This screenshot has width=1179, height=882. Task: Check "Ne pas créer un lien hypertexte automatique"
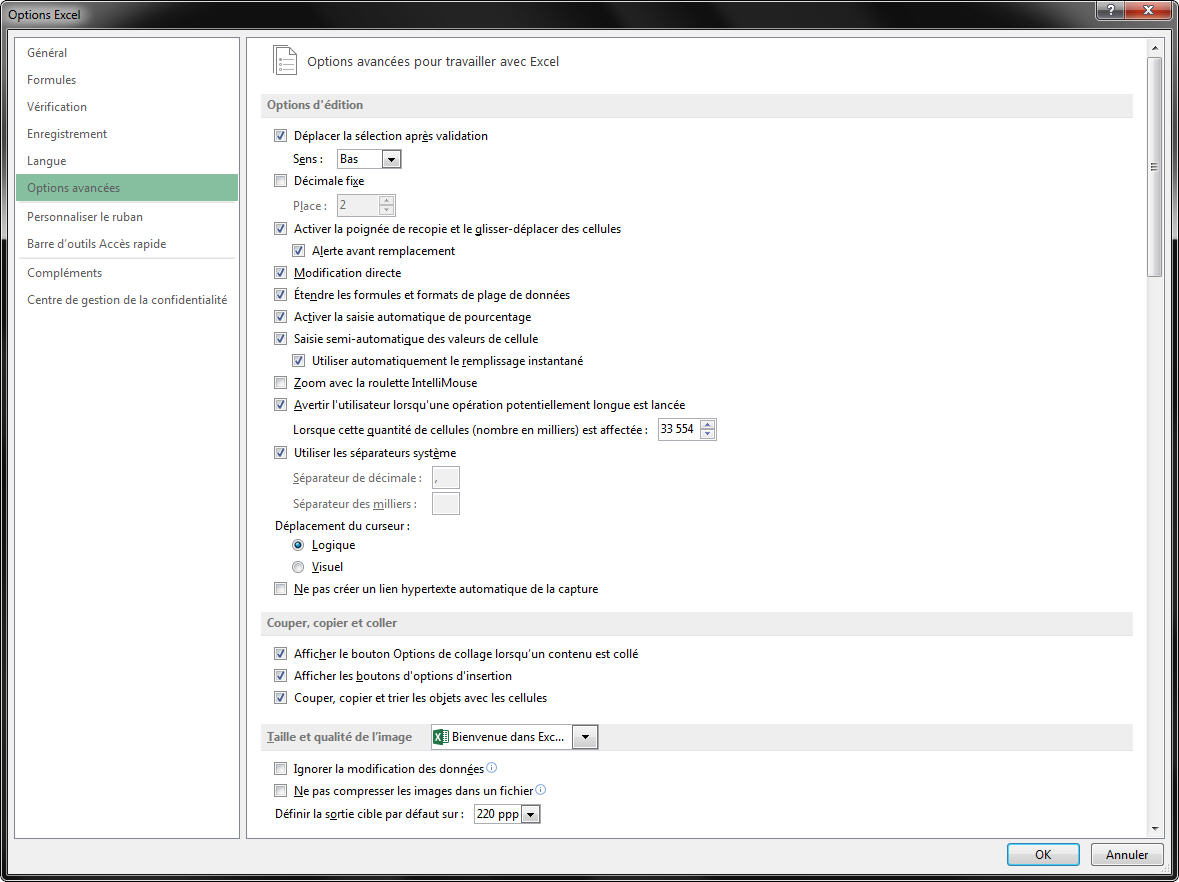point(280,589)
